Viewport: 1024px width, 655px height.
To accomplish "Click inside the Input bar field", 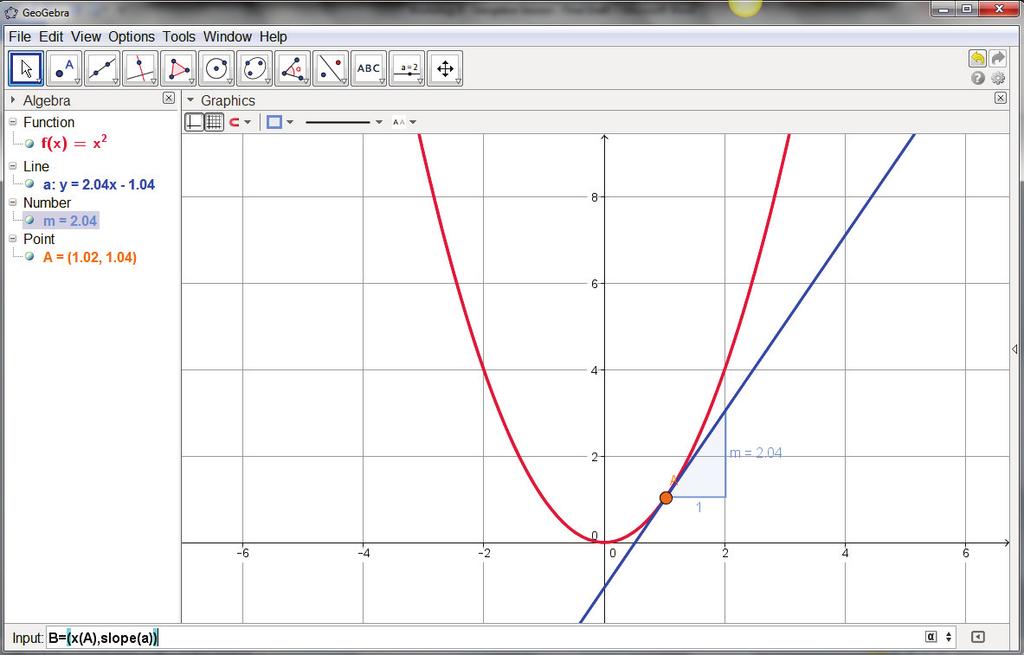I will coord(482,637).
